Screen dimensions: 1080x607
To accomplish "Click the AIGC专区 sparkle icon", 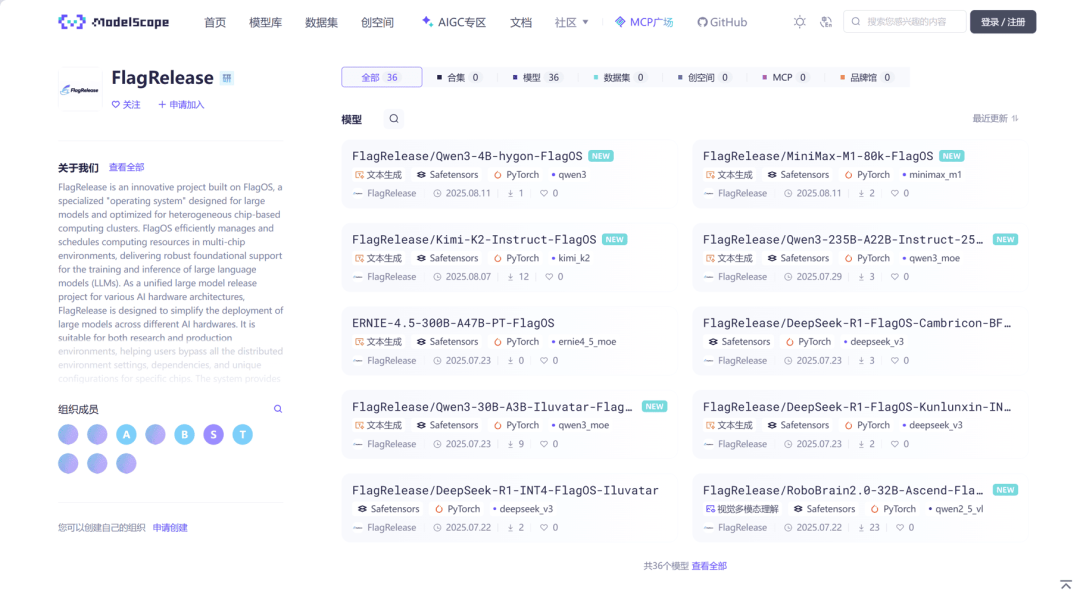I will click(x=427, y=21).
